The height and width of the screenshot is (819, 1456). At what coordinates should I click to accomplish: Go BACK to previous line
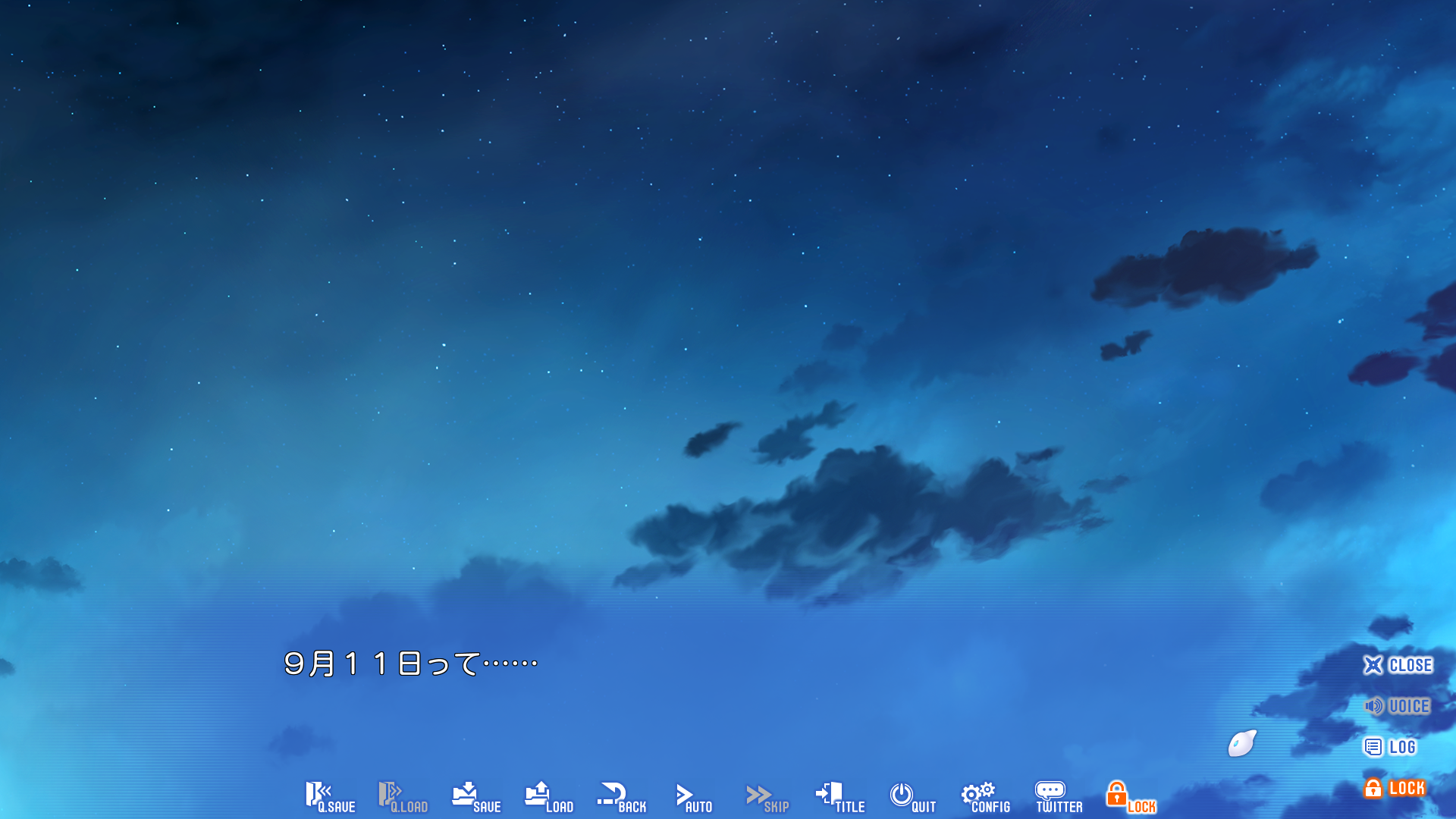point(621,797)
